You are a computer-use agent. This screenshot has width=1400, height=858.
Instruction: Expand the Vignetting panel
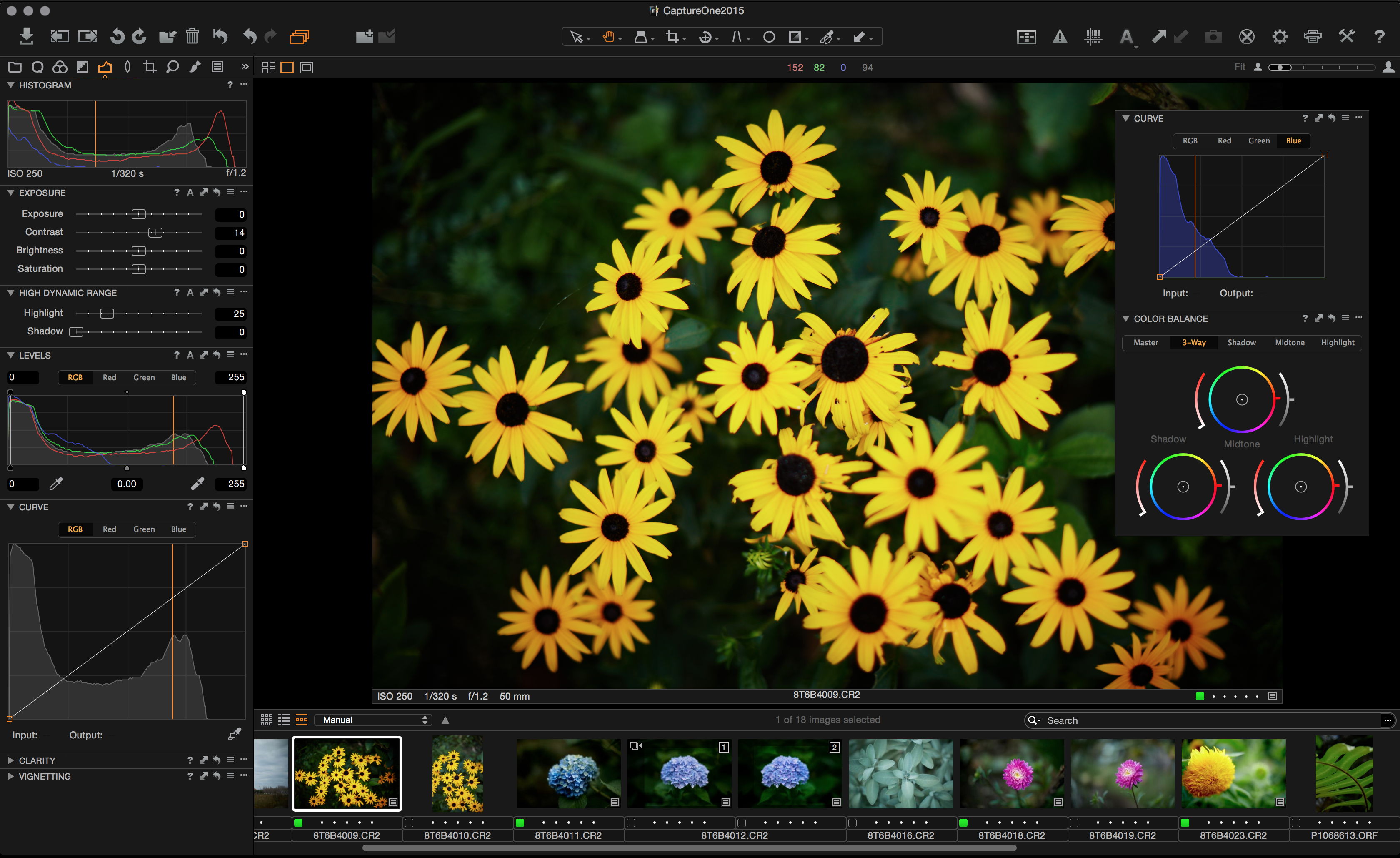click(x=10, y=776)
